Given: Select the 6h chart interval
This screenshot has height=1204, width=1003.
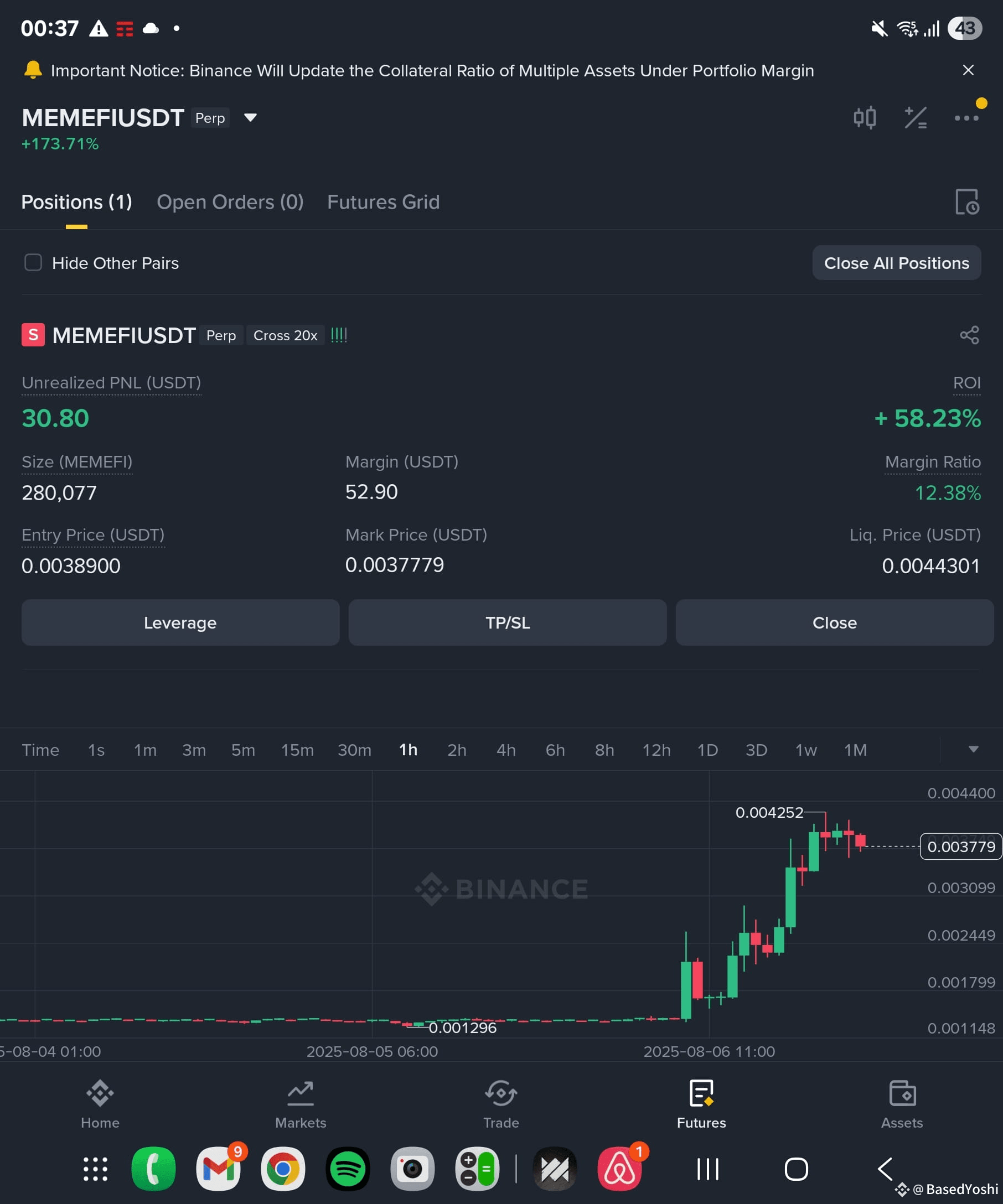Looking at the screenshot, I should click(x=555, y=750).
